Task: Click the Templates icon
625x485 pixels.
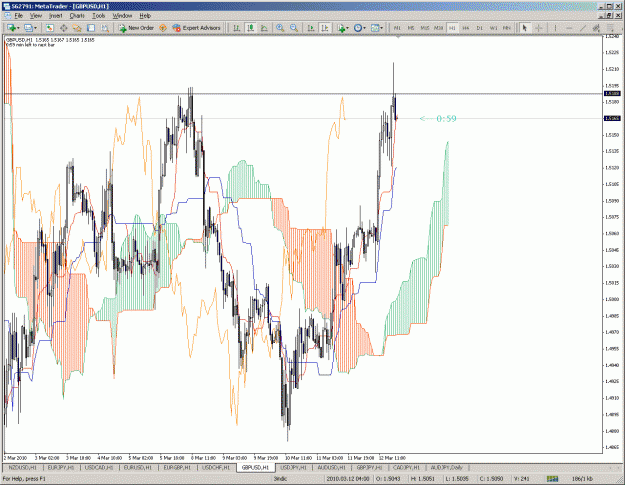Action: coord(375,28)
